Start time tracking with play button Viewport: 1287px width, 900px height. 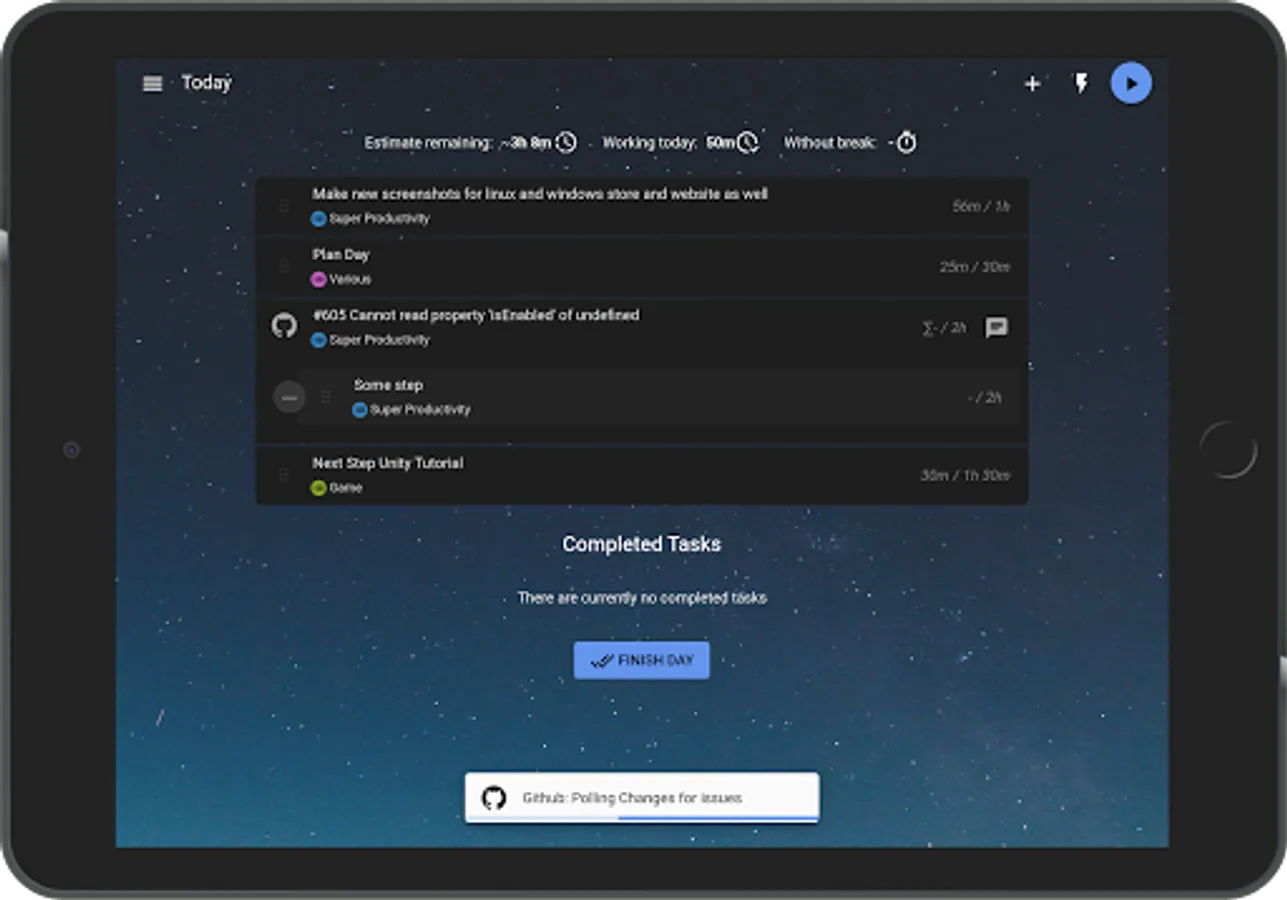[1131, 83]
